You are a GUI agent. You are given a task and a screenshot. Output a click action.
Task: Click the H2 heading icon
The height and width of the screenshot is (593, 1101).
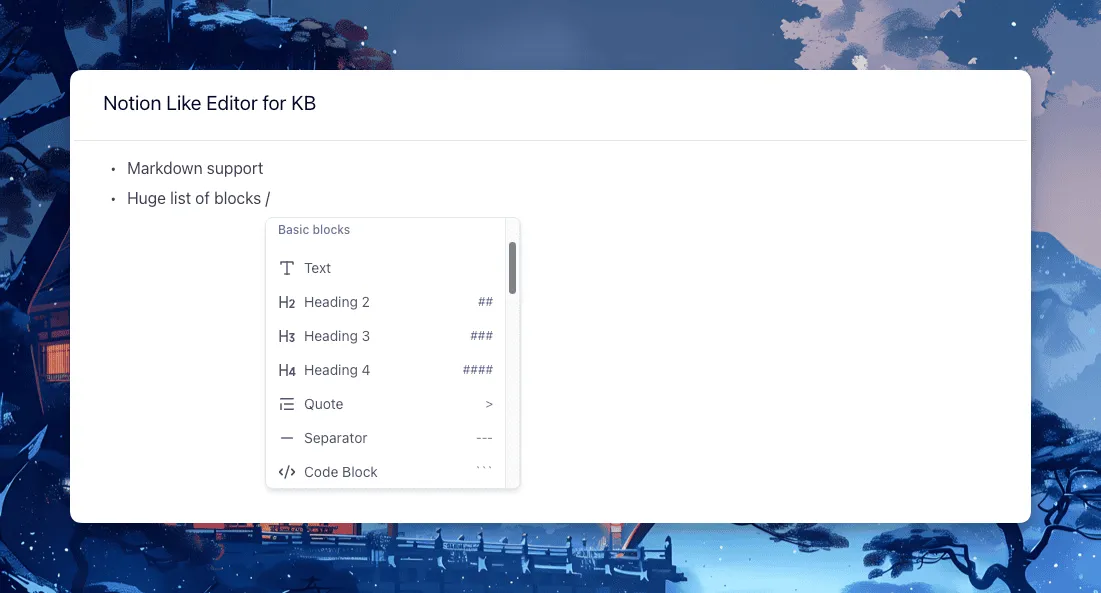pyautogui.click(x=286, y=302)
